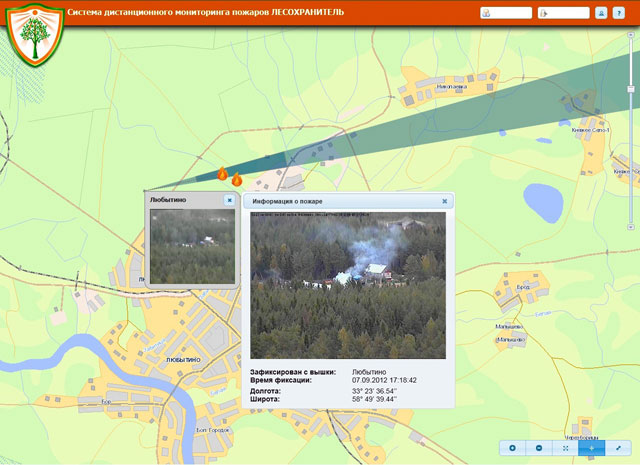The width and height of the screenshot is (640, 465).
Task: Click the fixation time value 07.09.2012 17:18:42
Action: [384, 380]
